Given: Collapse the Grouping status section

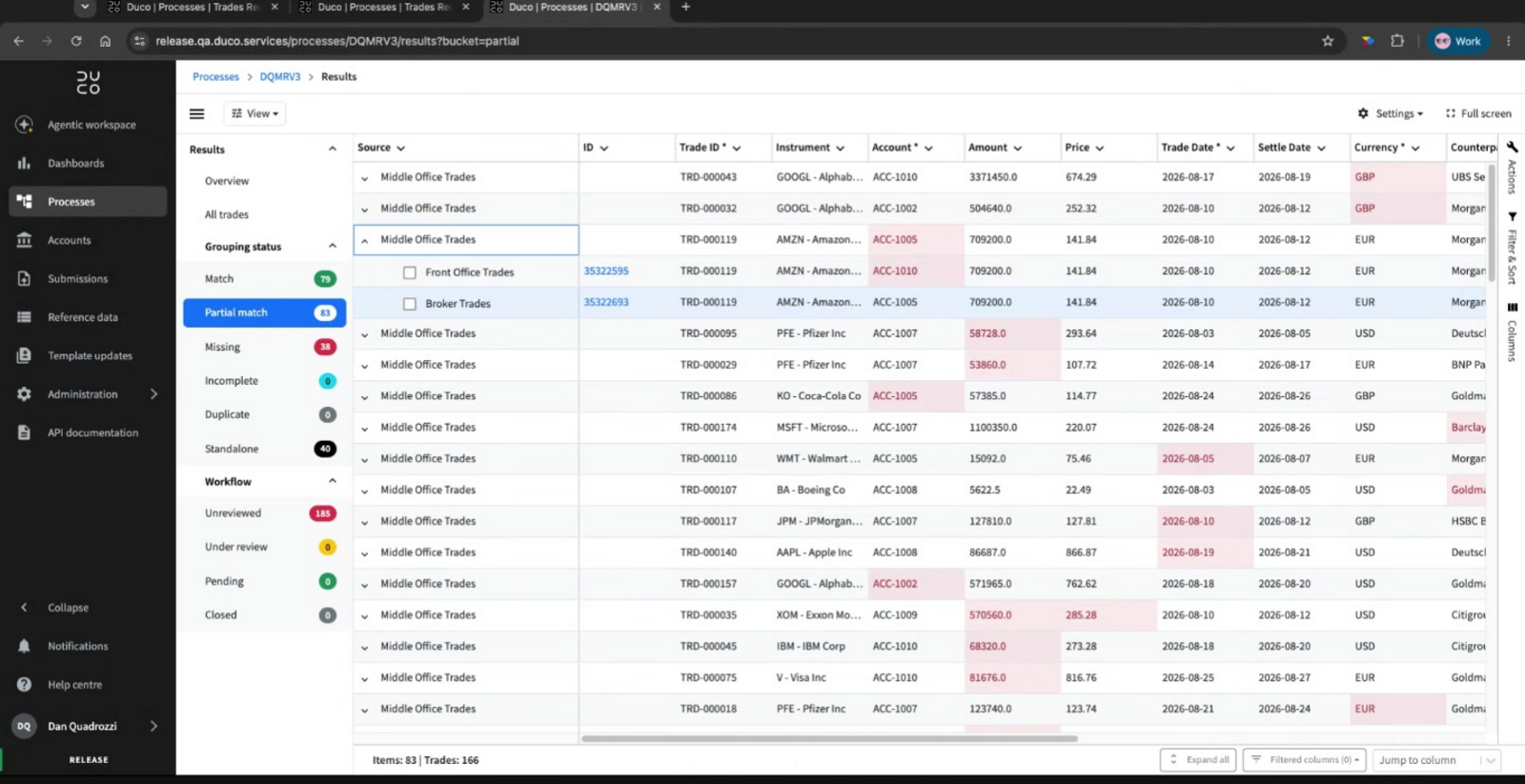Looking at the screenshot, I should tap(333, 246).
